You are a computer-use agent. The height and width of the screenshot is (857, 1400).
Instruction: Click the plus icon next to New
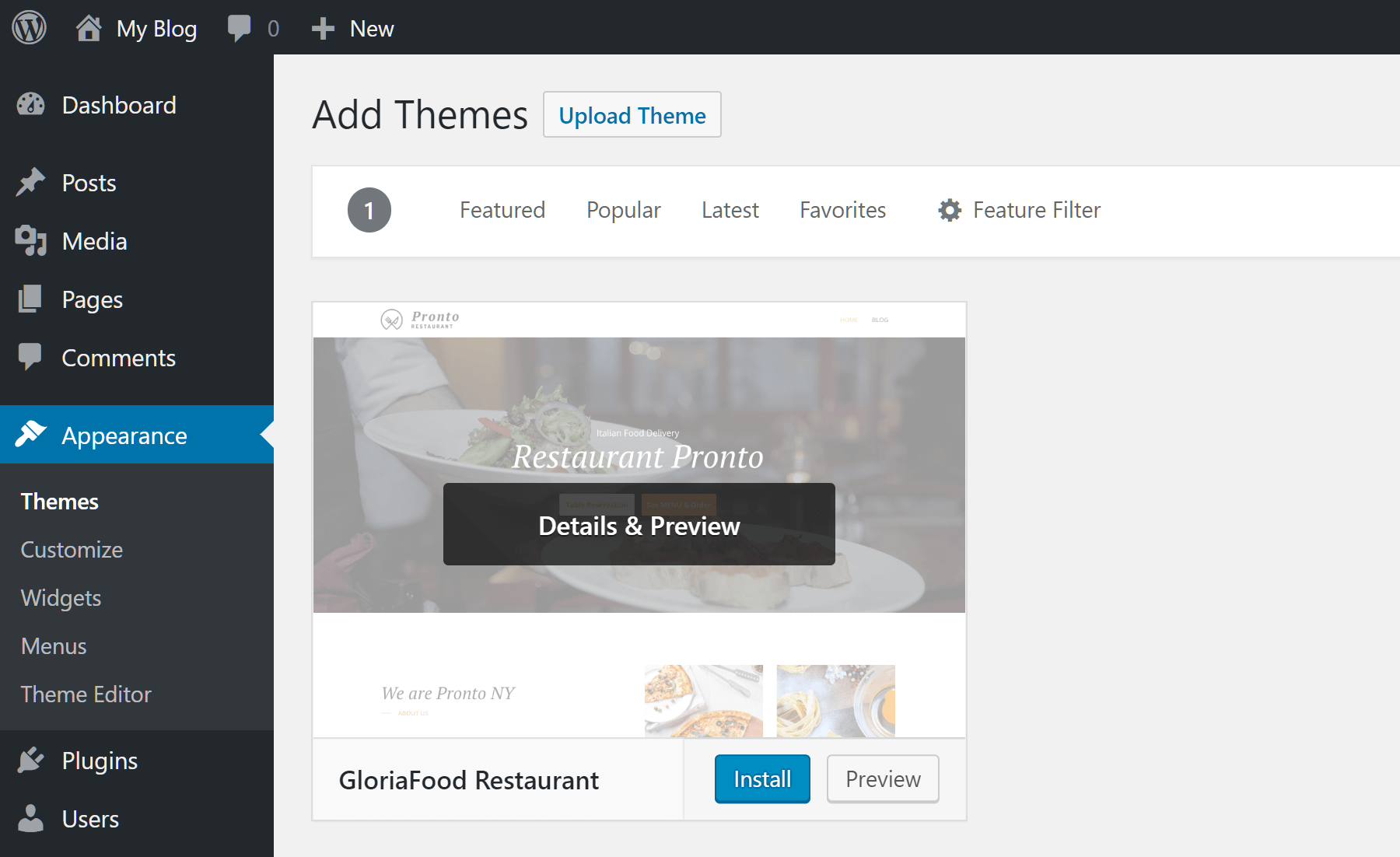click(323, 29)
